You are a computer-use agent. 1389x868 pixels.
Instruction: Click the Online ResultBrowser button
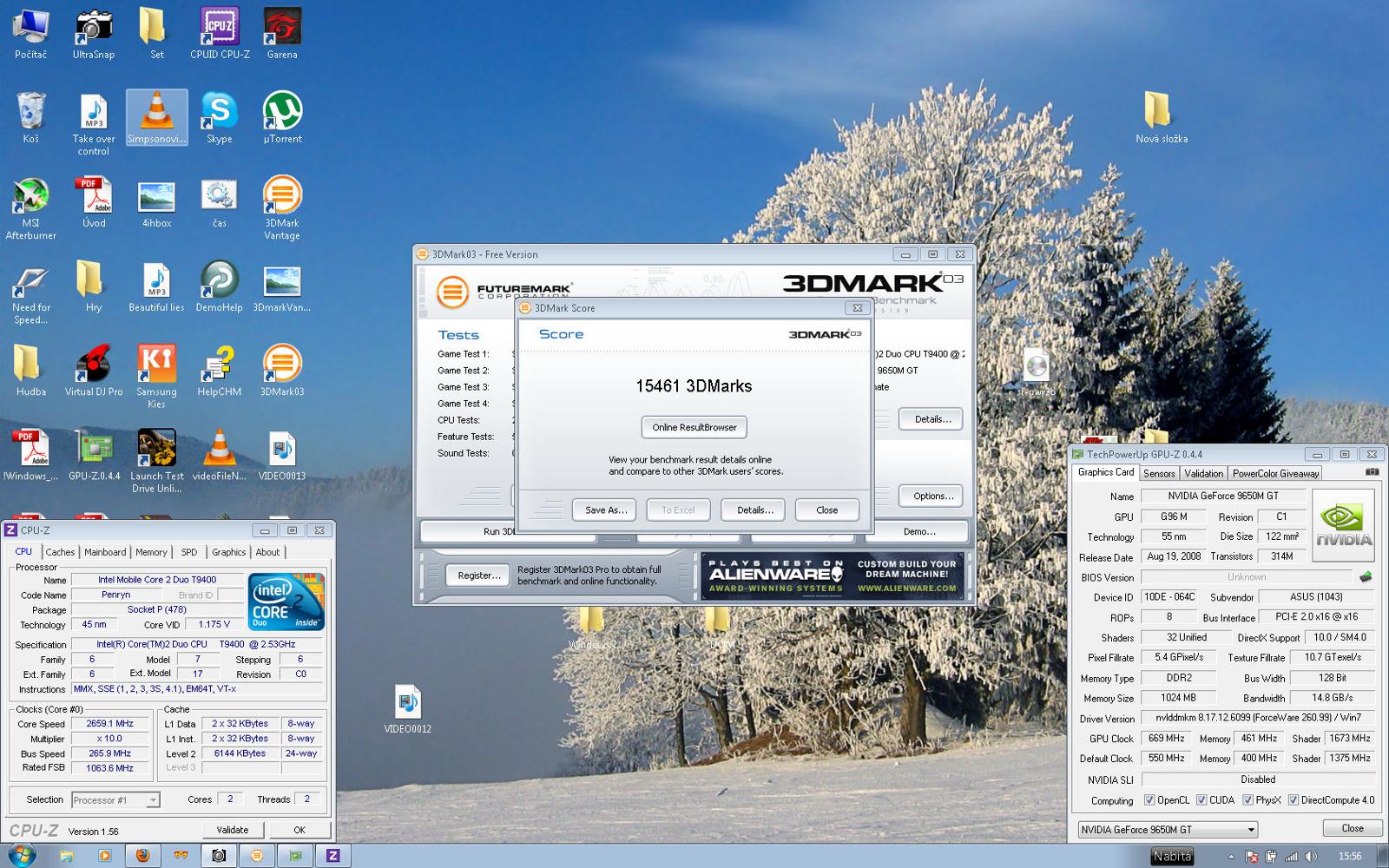pyautogui.click(x=694, y=427)
